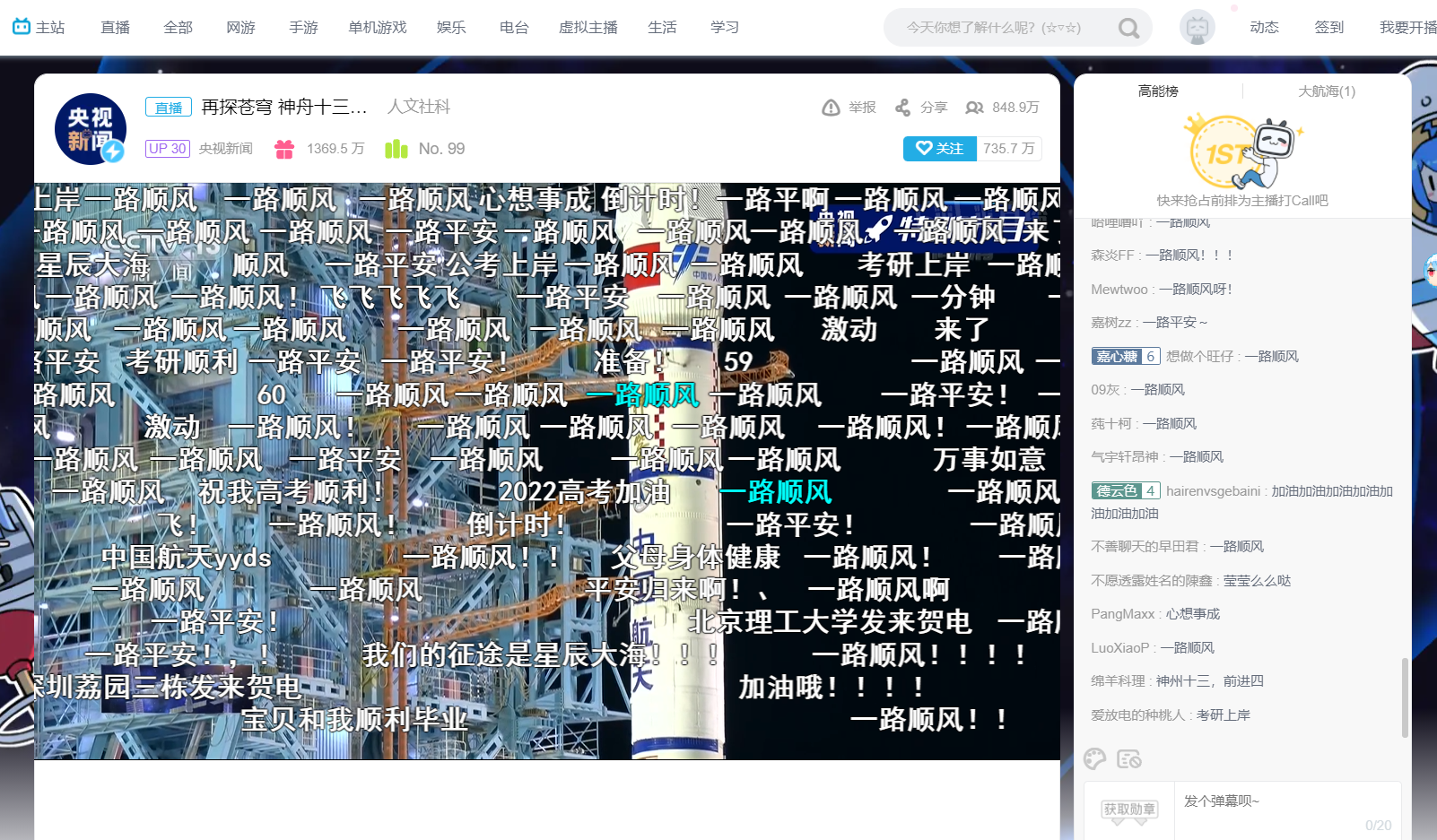Open the 单机游戏 category menu
The width and height of the screenshot is (1437, 840).
(378, 27)
